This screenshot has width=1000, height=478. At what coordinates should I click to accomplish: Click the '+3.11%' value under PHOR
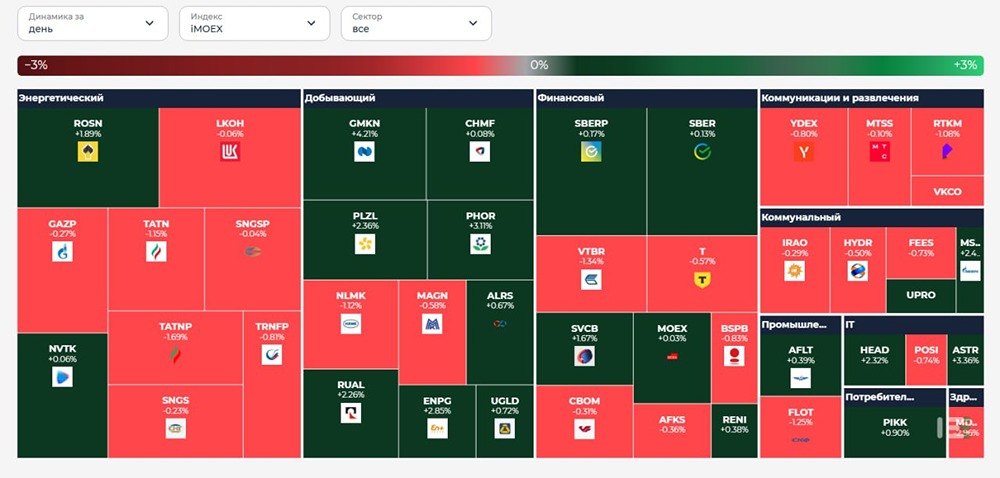[x=480, y=226]
